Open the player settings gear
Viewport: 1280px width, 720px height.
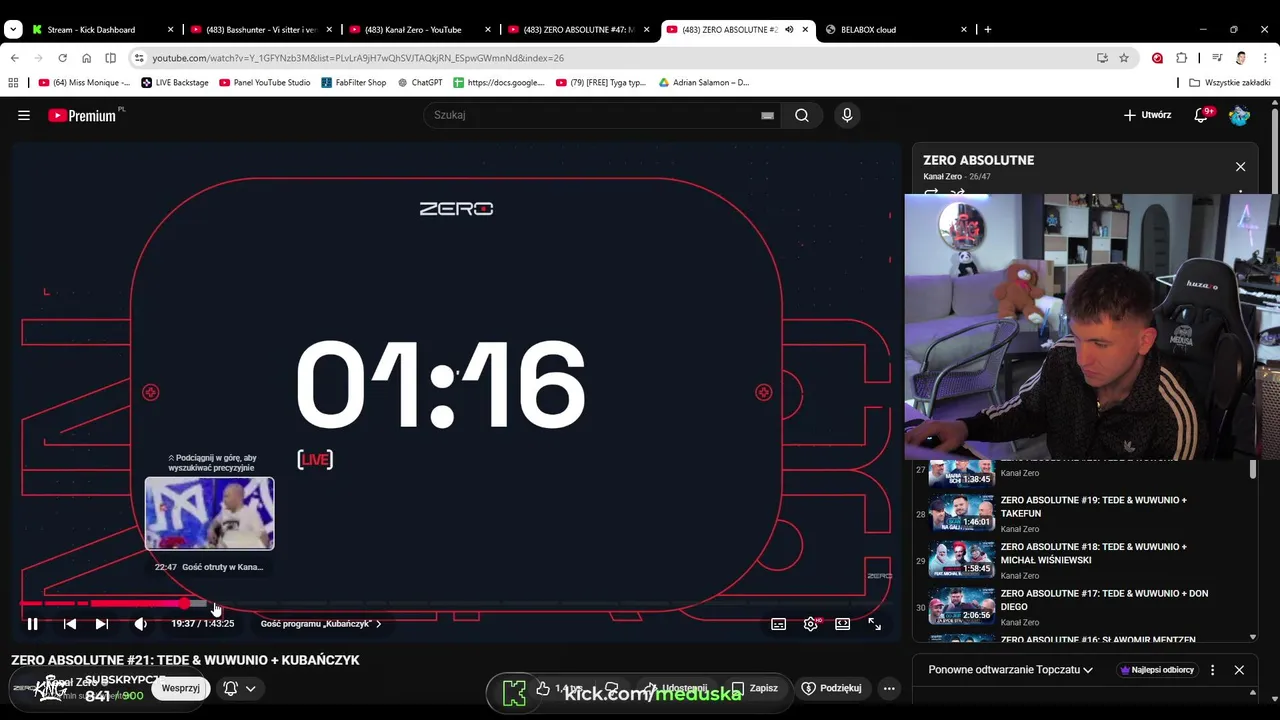[811, 624]
